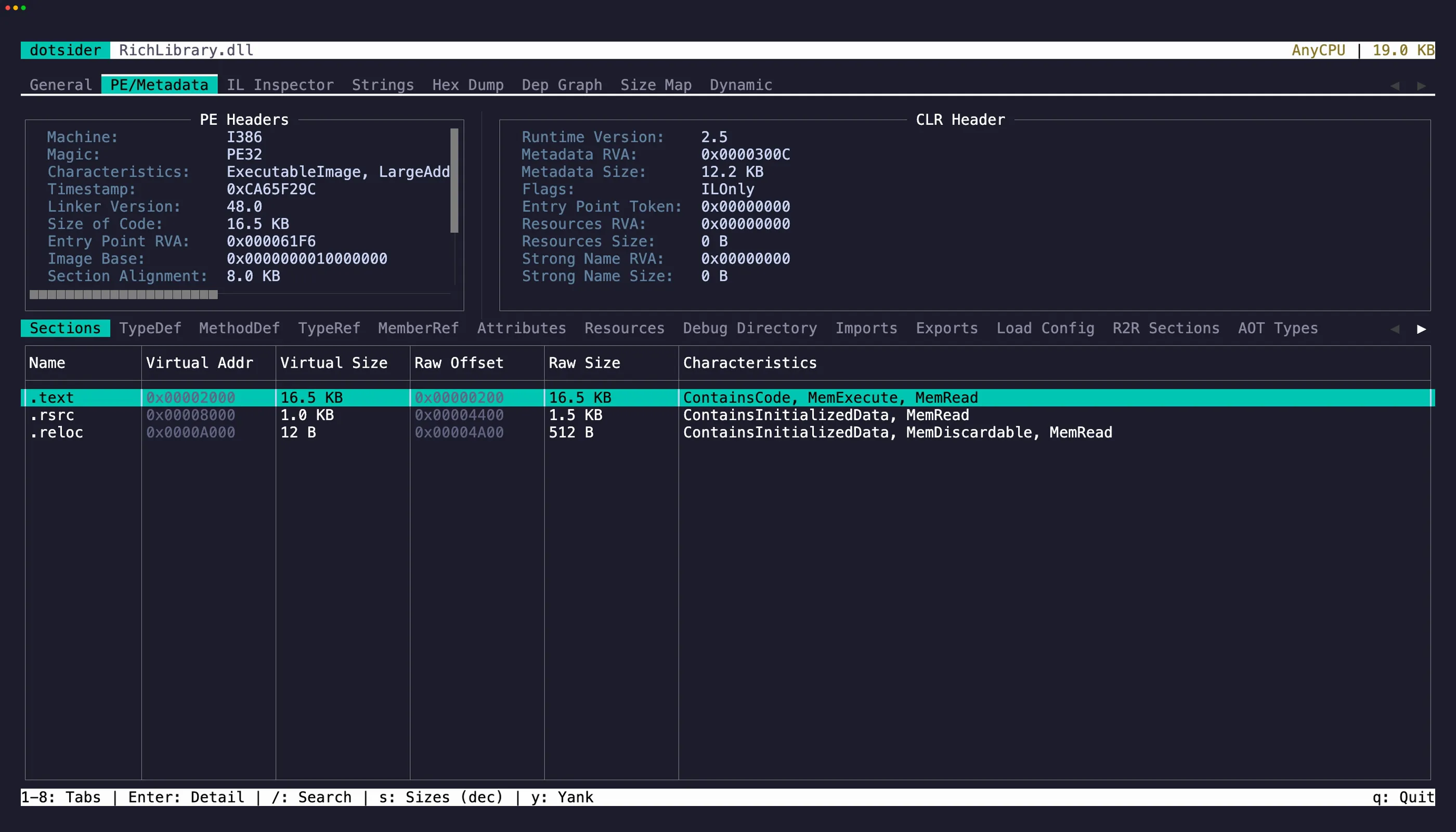
Task: Show the AOT Types sub-tab
Action: tap(1278, 329)
